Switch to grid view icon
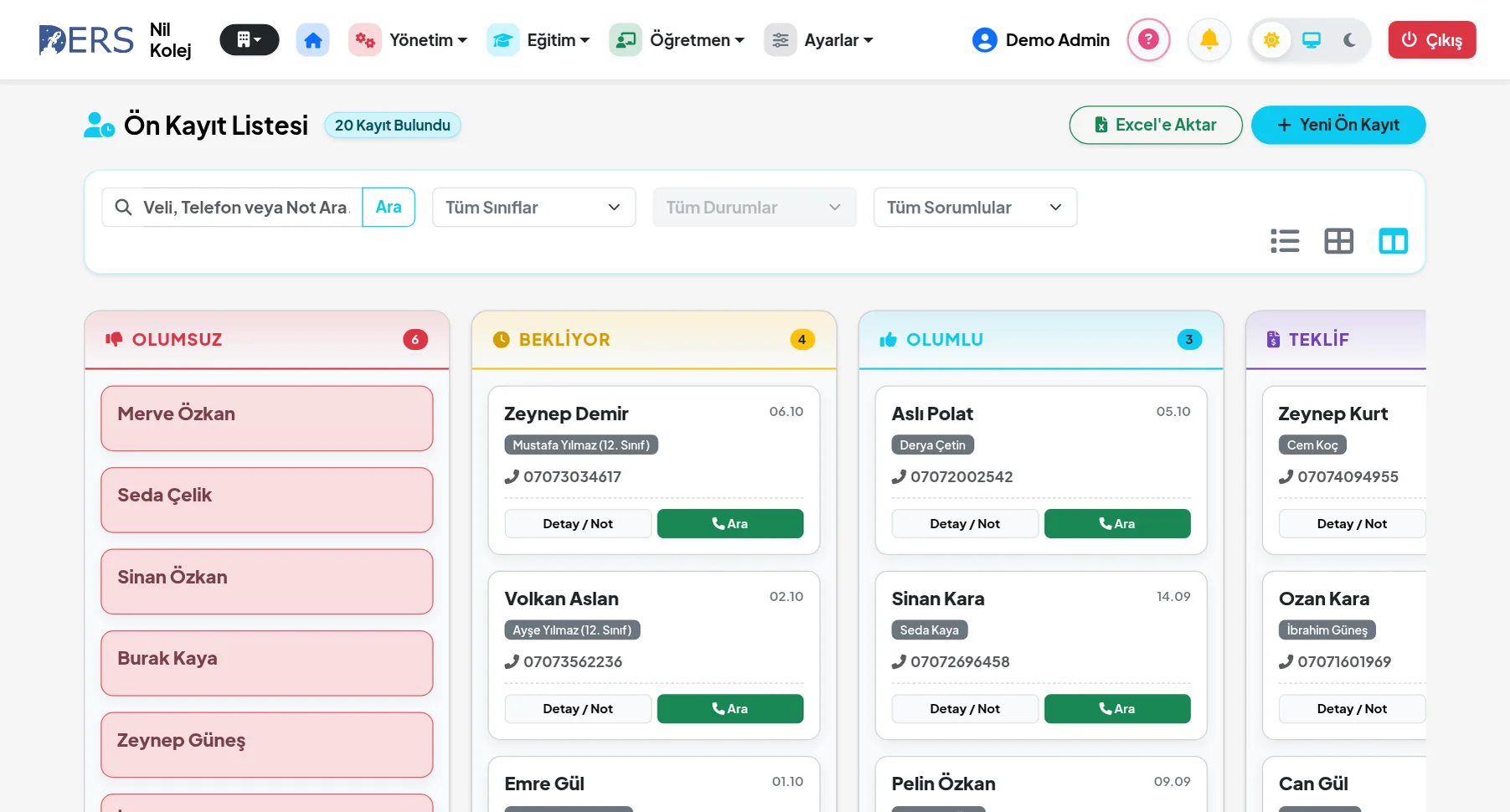 [1338, 241]
